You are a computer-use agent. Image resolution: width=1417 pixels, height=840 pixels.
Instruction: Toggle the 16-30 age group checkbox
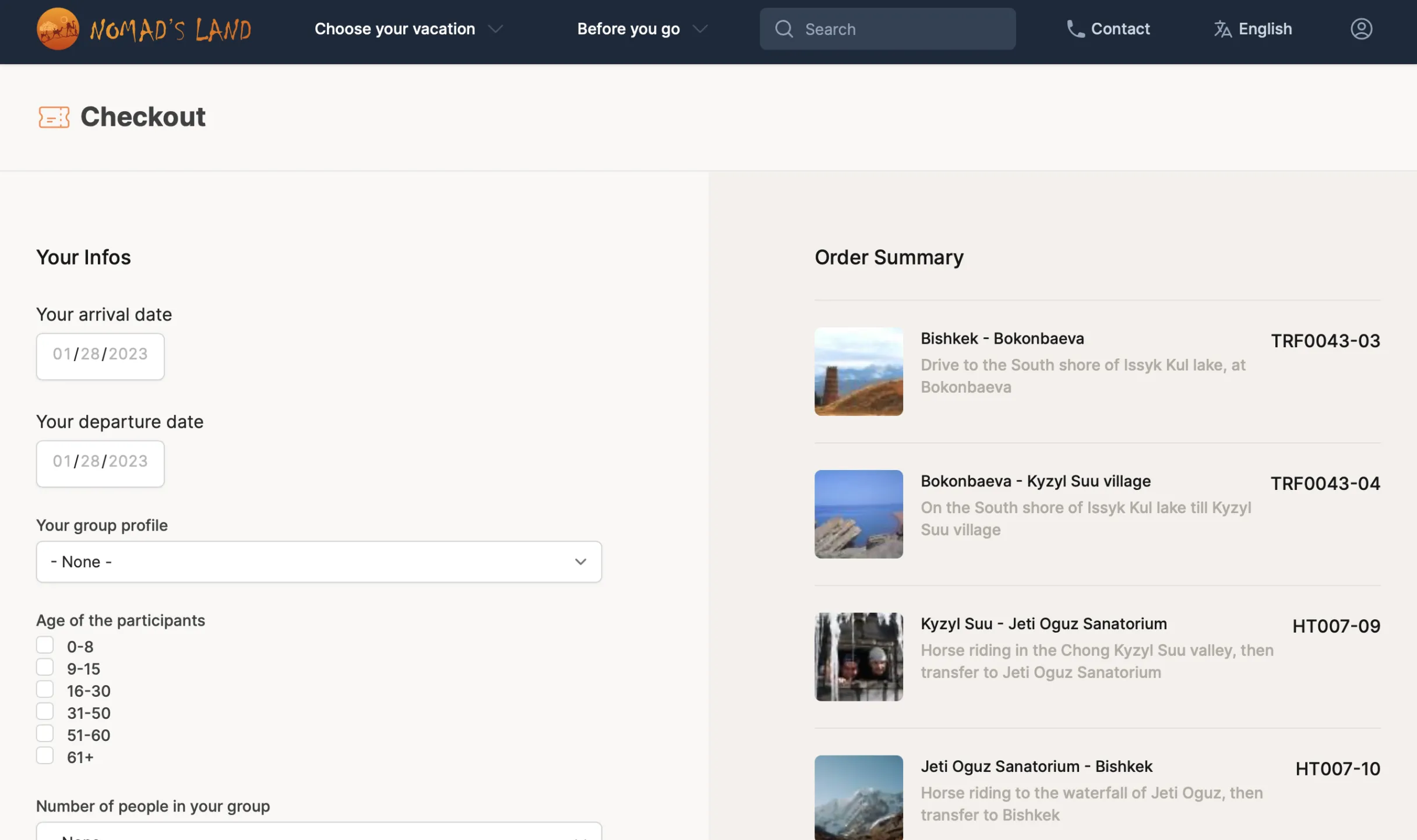pos(45,689)
